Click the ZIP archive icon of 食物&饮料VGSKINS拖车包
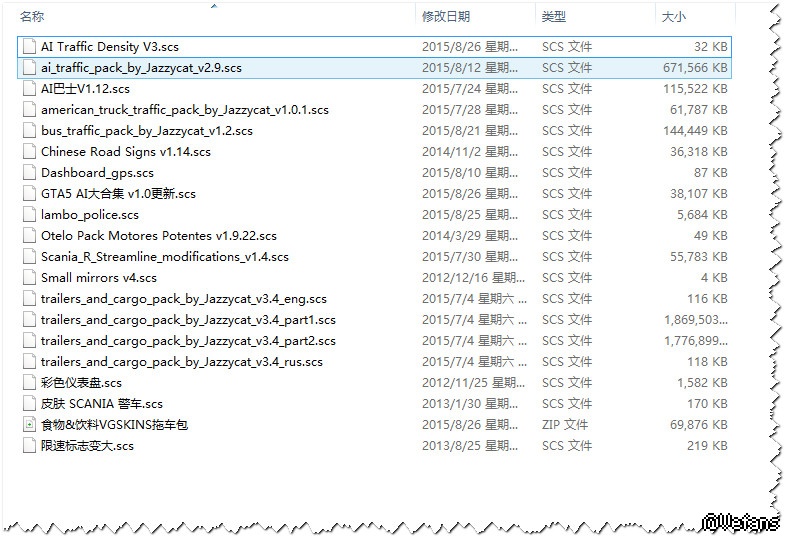 click(x=29, y=425)
